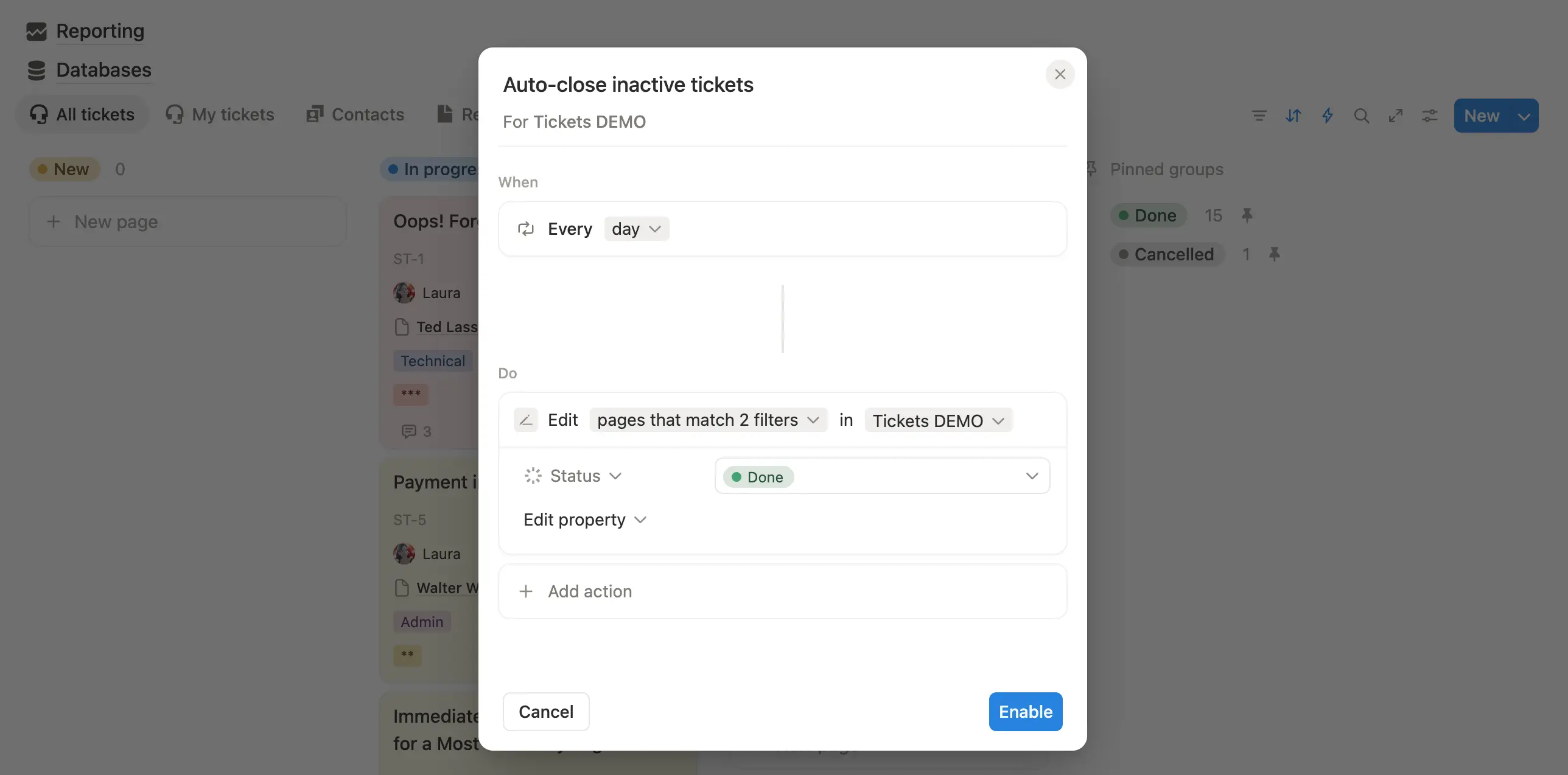Image resolution: width=1568 pixels, height=775 pixels.
Task: Click the expand view icon
Action: pyautogui.click(x=1396, y=115)
